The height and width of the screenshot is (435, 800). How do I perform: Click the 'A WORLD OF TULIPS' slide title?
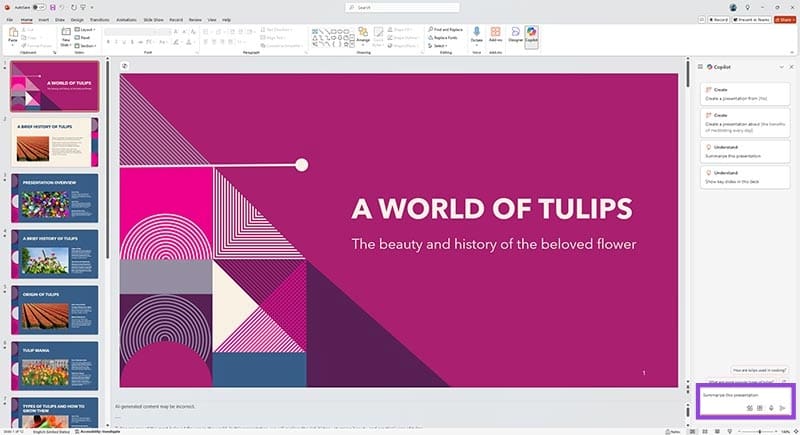point(492,209)
